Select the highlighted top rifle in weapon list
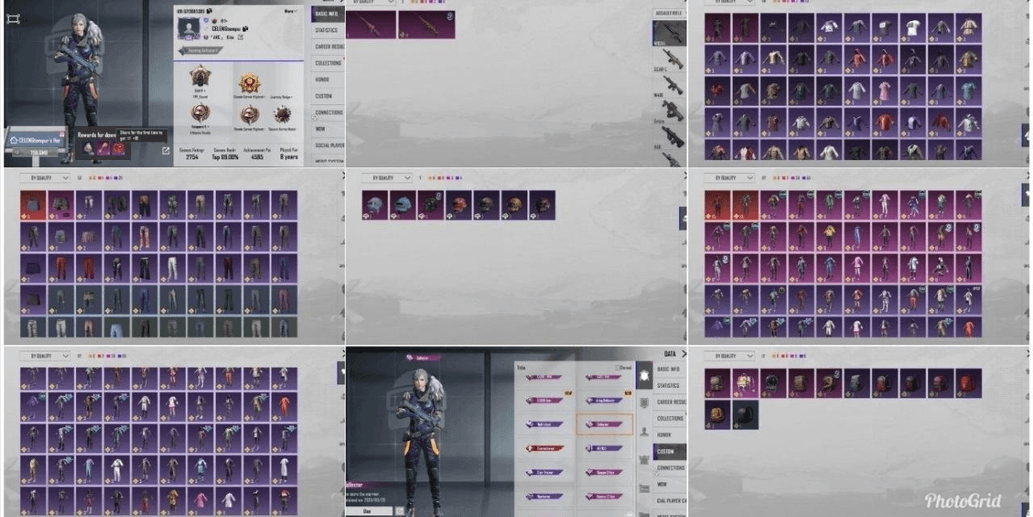 (x=669, y=33)
